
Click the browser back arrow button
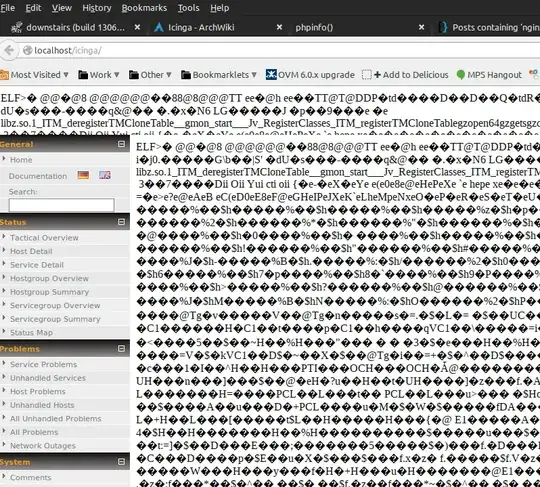pyautogui.click(x=9, y=50)
